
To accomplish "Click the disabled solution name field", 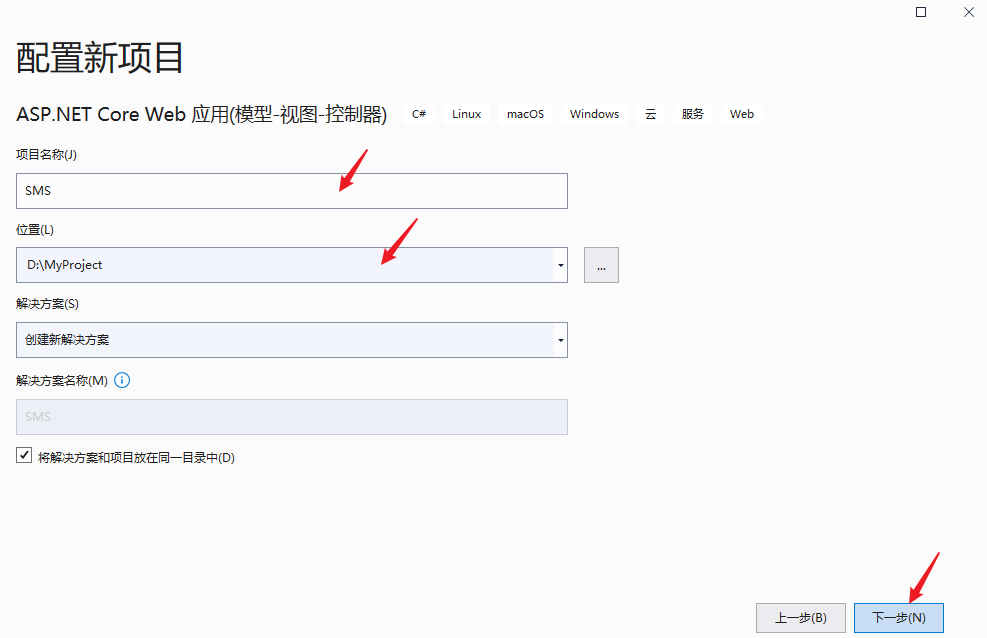I will (x=291, y=417).
